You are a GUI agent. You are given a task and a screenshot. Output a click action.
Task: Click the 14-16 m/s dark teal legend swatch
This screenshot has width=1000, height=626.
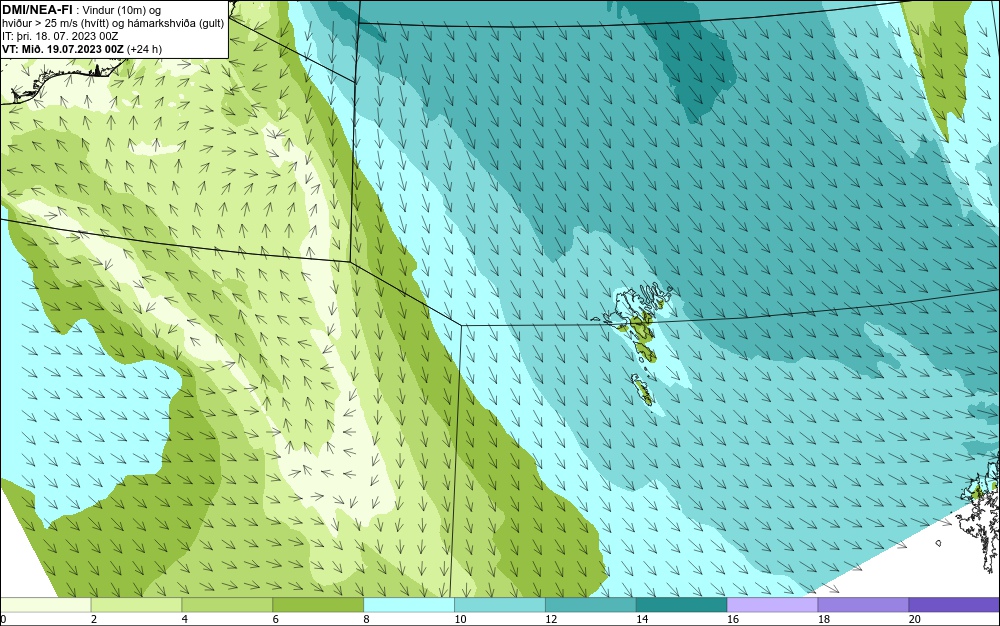click(682, 604)
